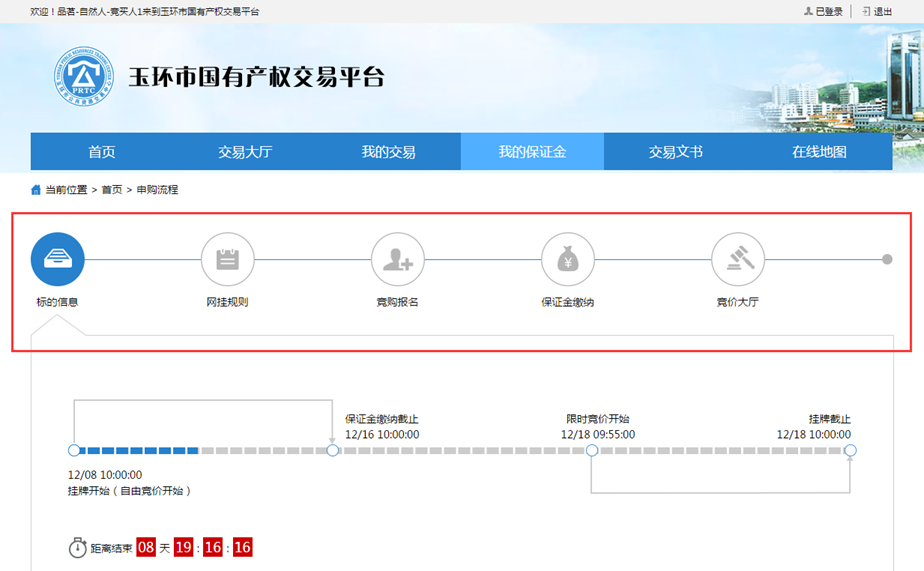Image resolution: width=924 pixels, height=571 pixels.
Task: Click the 保证金缴纳截止 timeline marker
Action: point(333,451)
